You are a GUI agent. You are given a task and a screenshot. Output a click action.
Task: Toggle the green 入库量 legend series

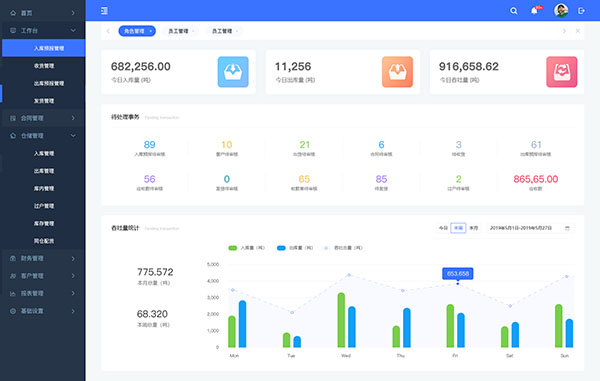246,248
